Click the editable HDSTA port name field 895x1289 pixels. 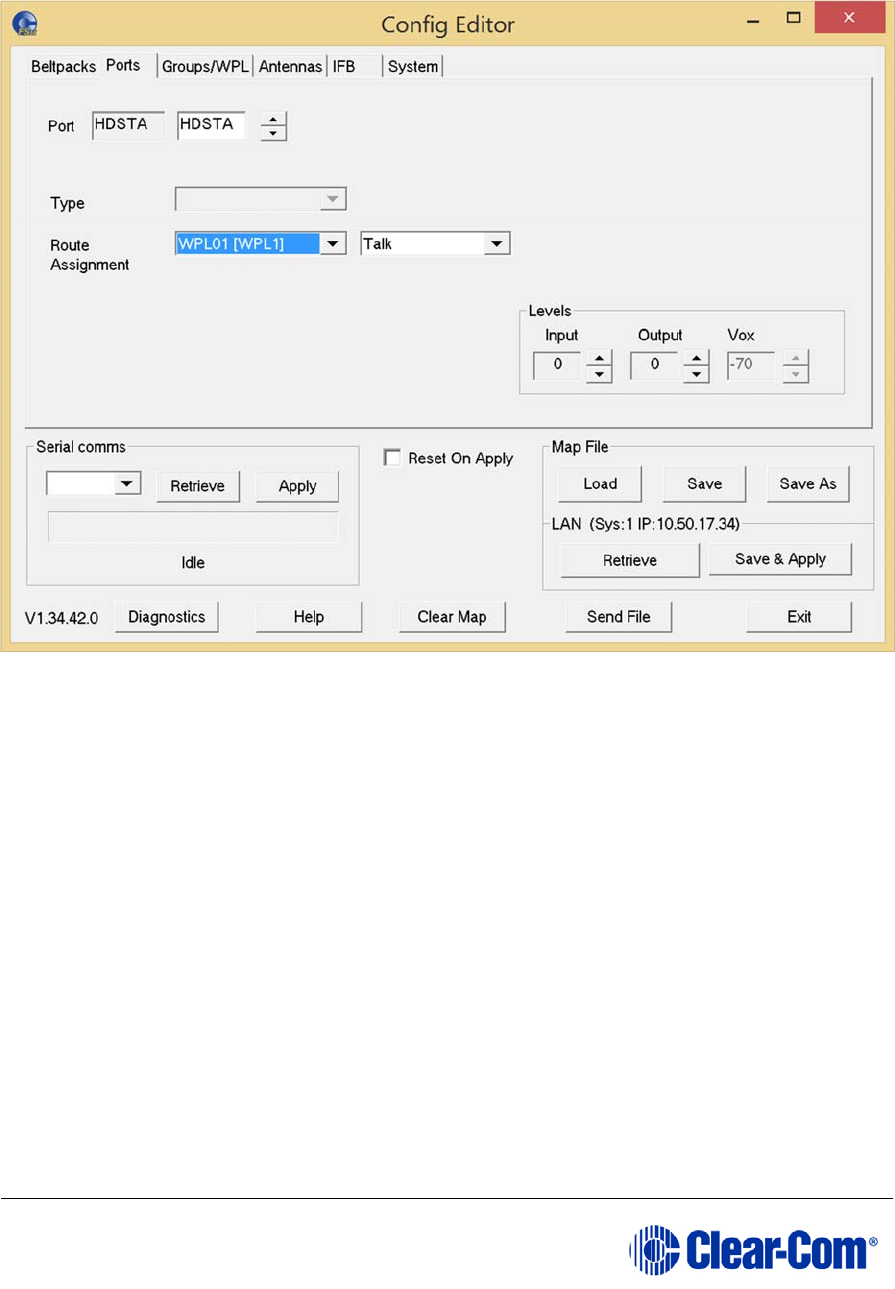pos(211,125)
